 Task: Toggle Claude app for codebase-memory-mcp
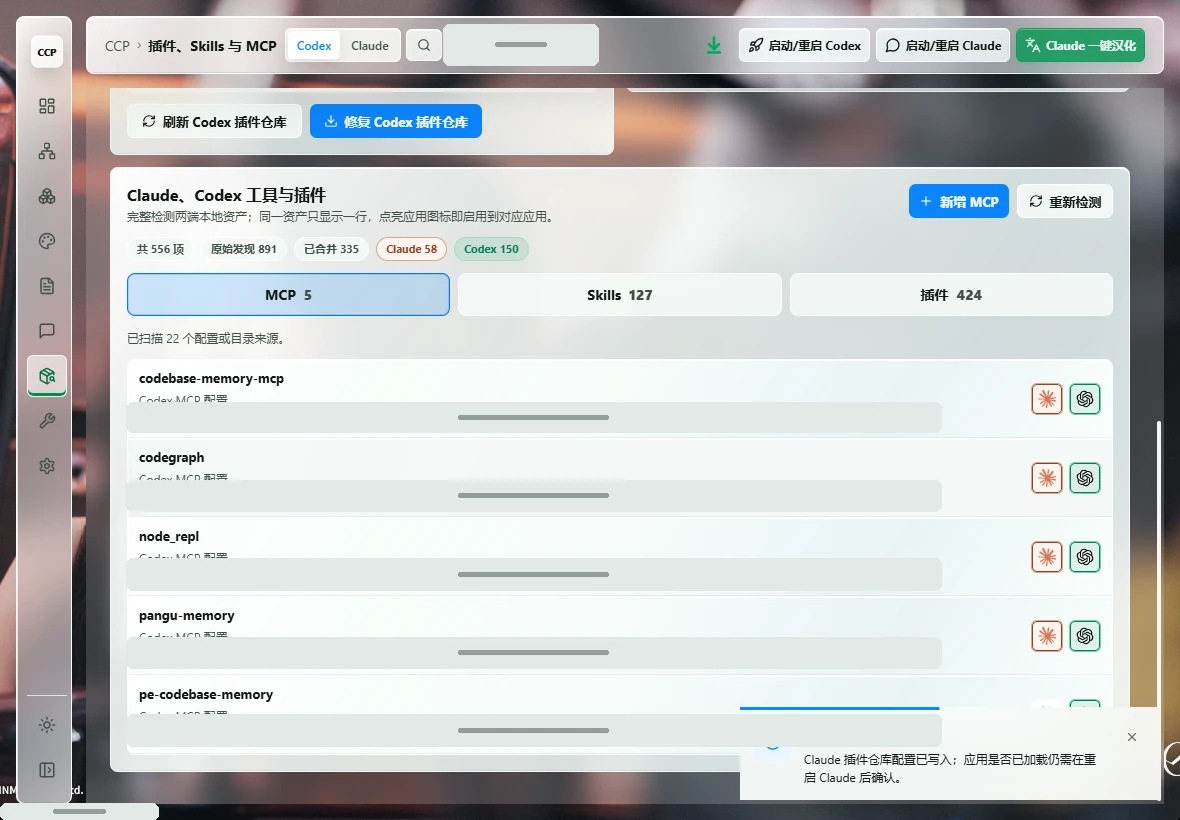[x=1047, y=399]
